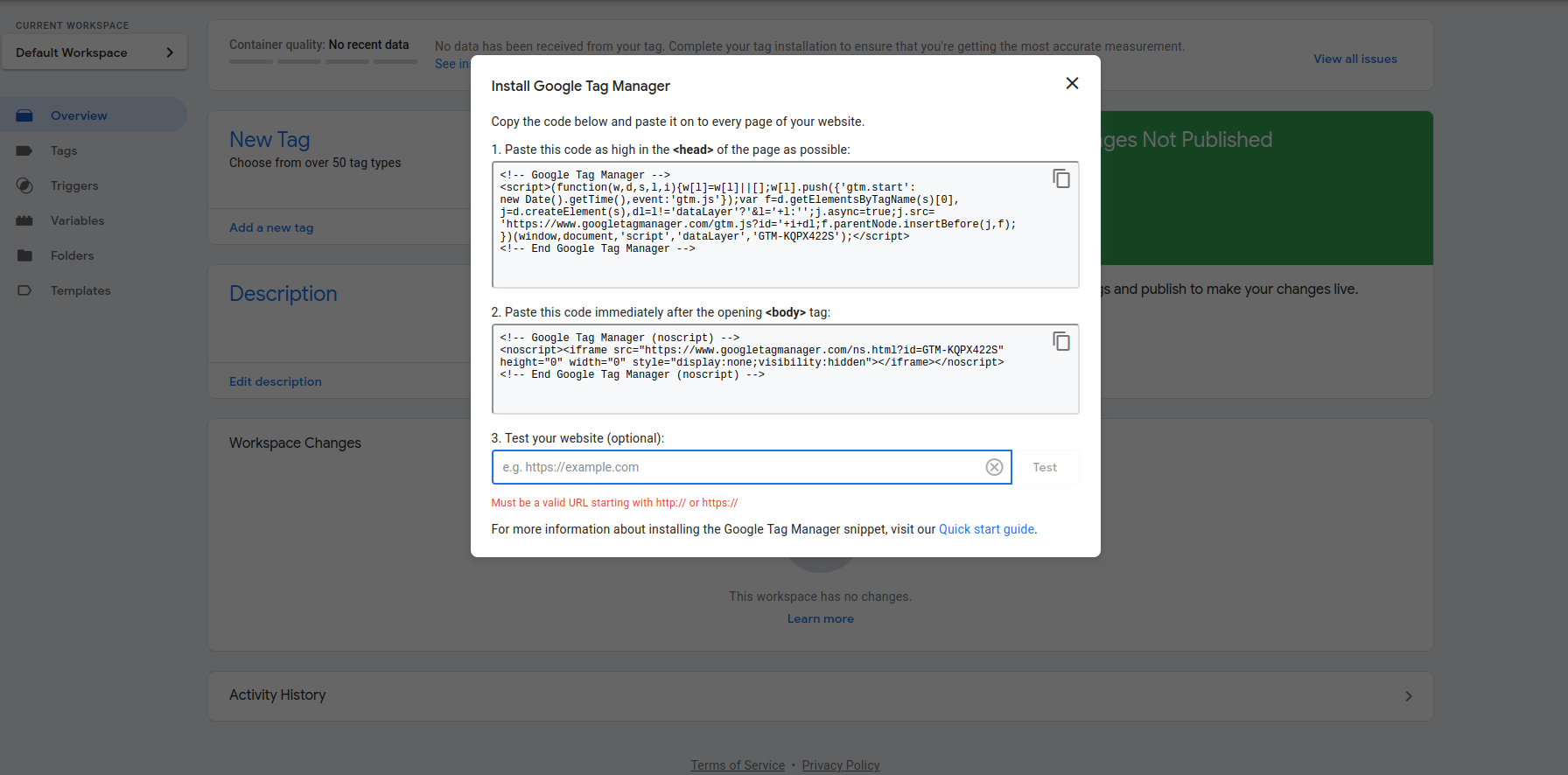Expand the Activity History panel chevron
This screenshot has height=775, width=1568.
(1409, 696)
